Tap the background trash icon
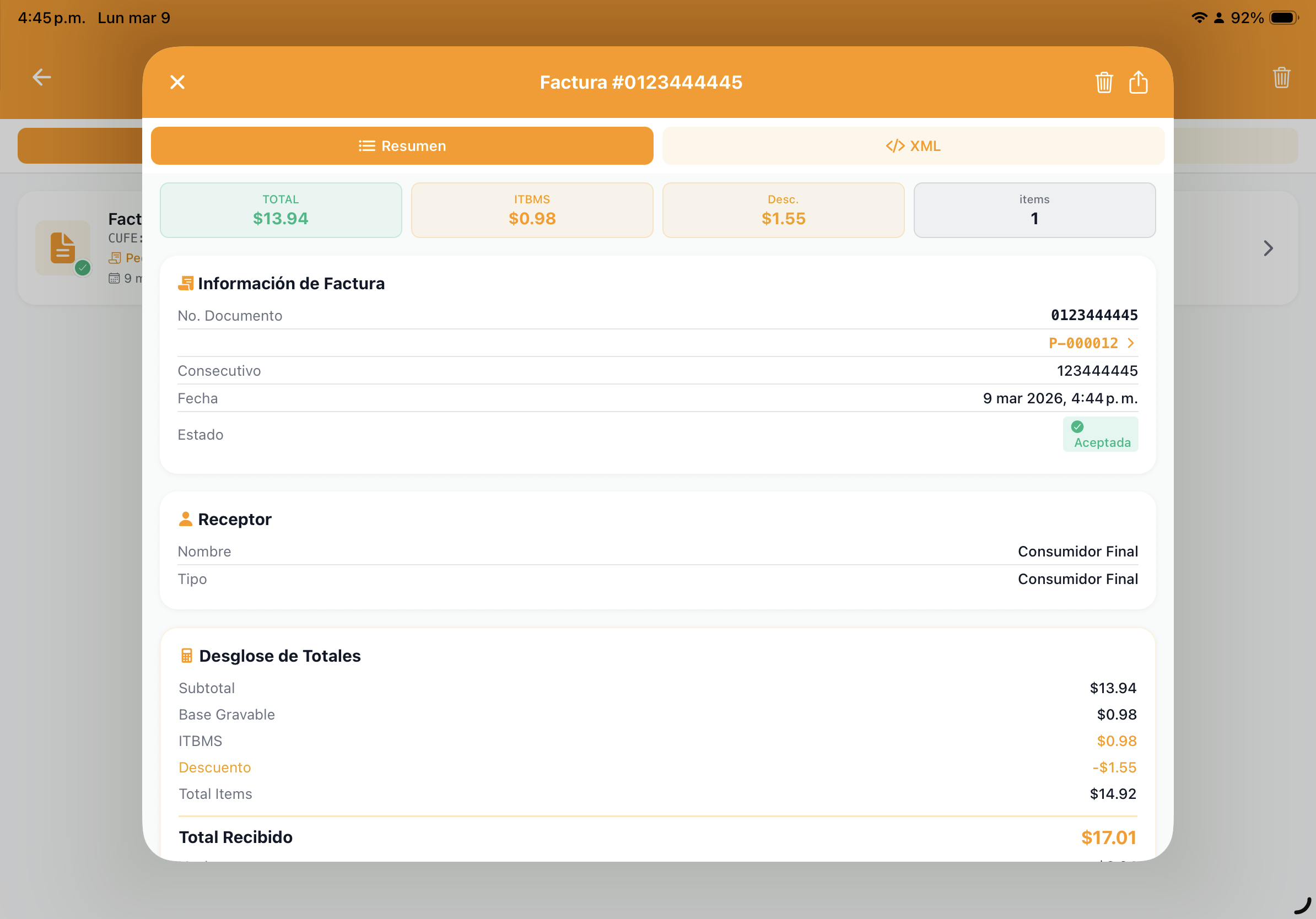The height and width of the screenshot is (919, 1316). pyautogui.click(x=1281, y=77)
